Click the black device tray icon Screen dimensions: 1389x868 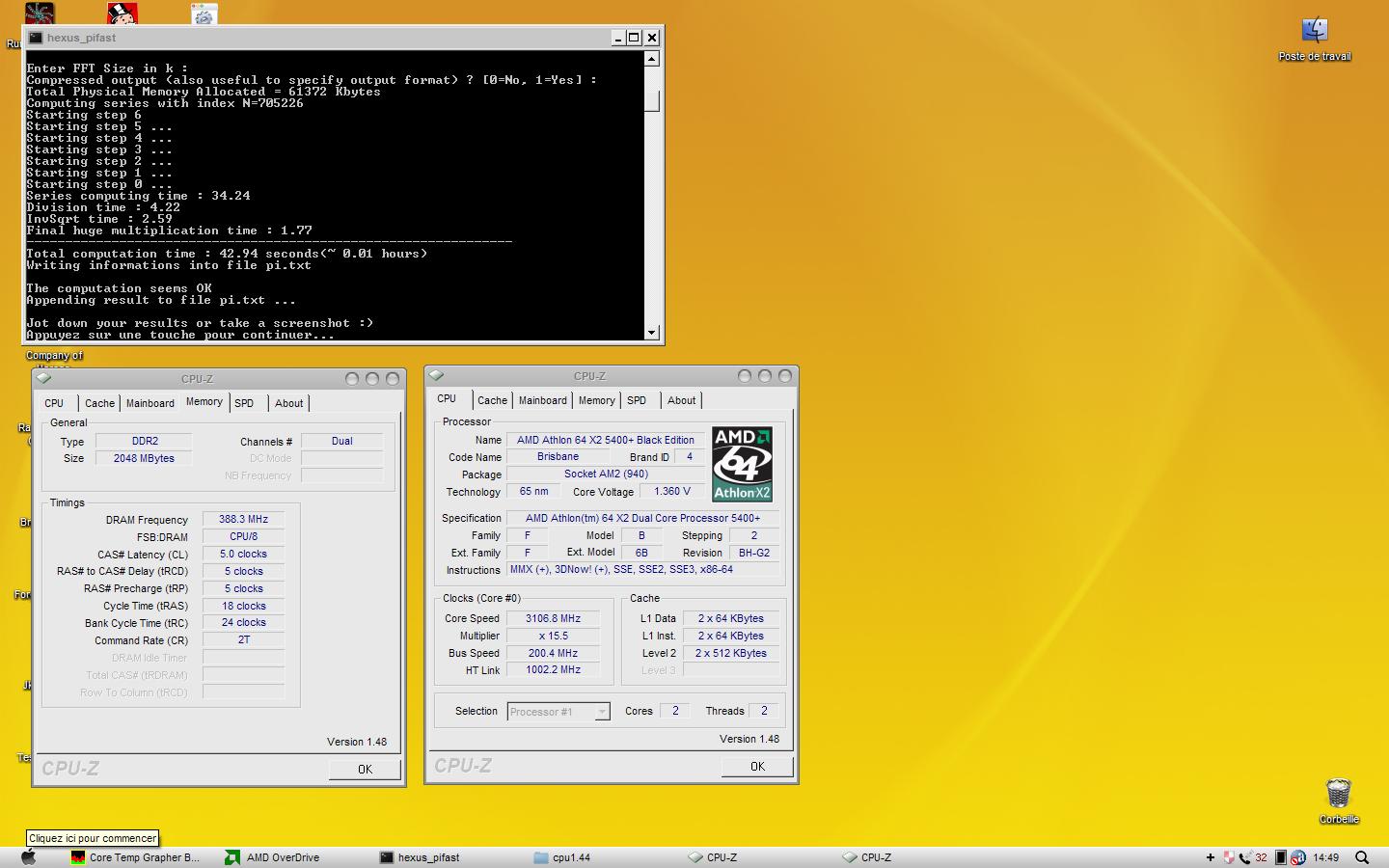point(1281,857)
